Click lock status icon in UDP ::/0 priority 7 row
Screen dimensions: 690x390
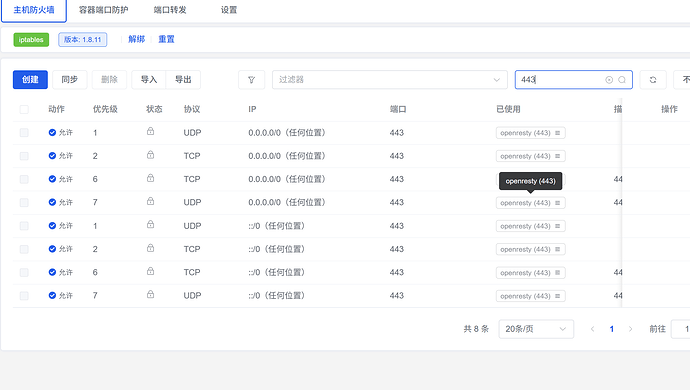tap(150, 294)
